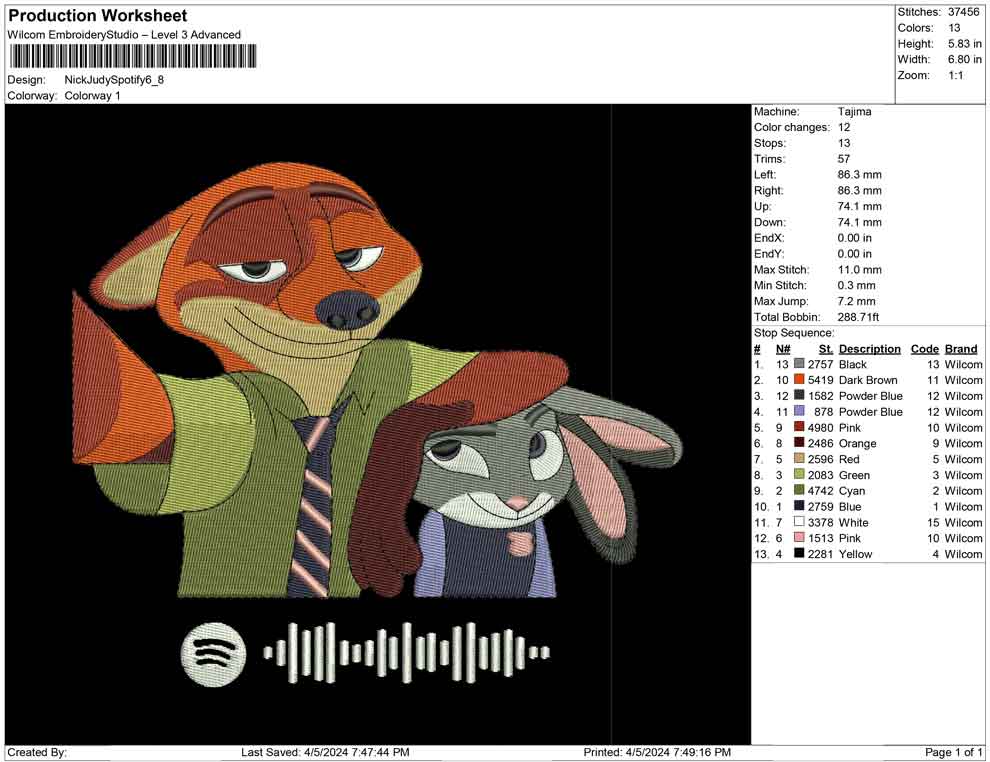
Task: Click the Brand column header
Action: [x=960, y=349]
